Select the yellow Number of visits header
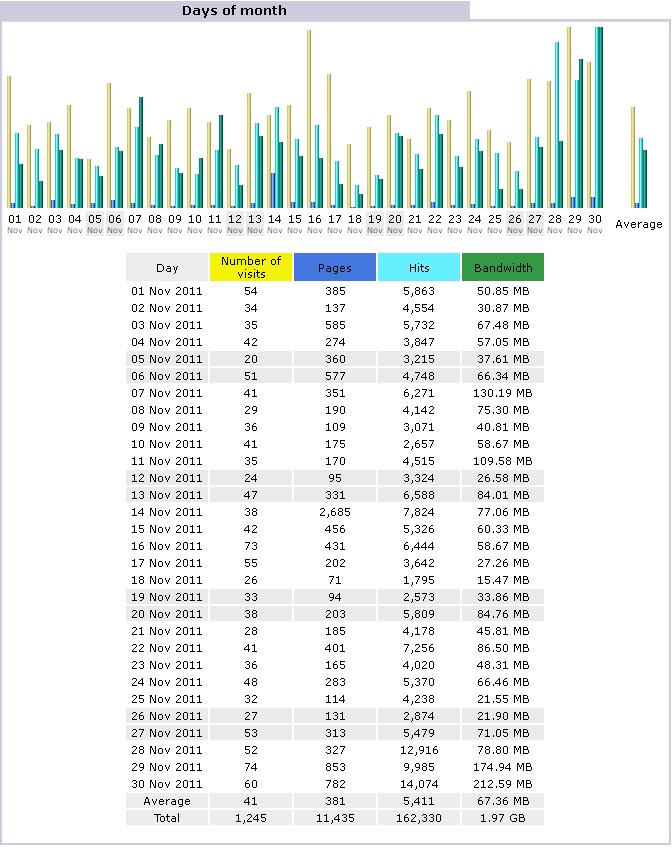This screenshot has height=847, width=672. point(251,267)
